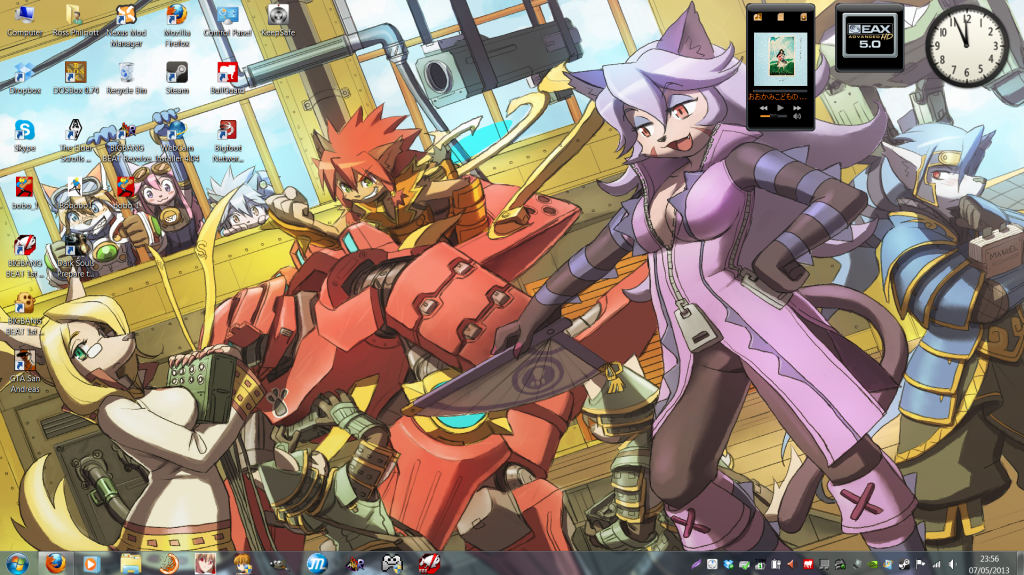Launch the GTA San Andreas shortcut
This screenshot has height=575, width=1024.
tap(25, 370)
